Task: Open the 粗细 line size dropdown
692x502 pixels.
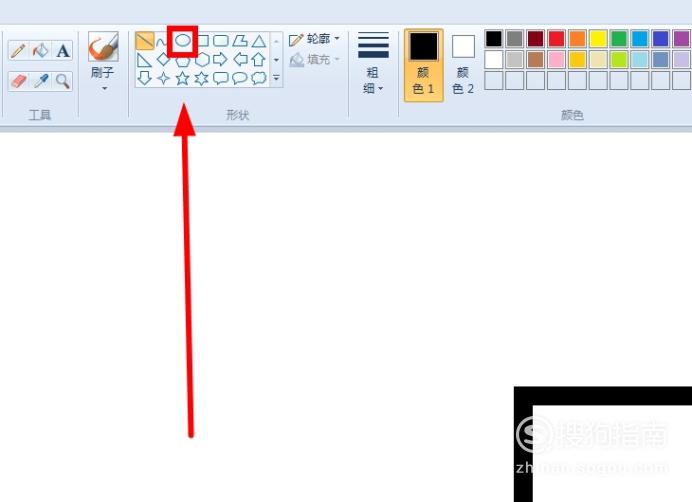Action: [x=373, y=63]
